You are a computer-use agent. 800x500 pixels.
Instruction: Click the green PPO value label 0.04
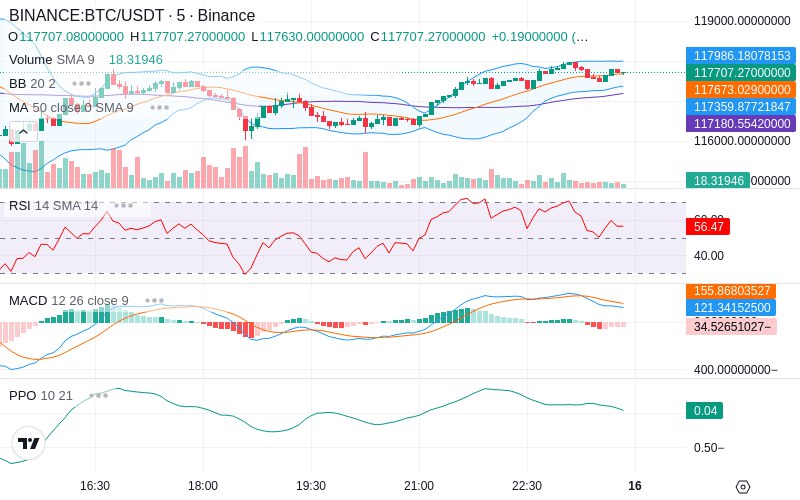coord(704,411)
